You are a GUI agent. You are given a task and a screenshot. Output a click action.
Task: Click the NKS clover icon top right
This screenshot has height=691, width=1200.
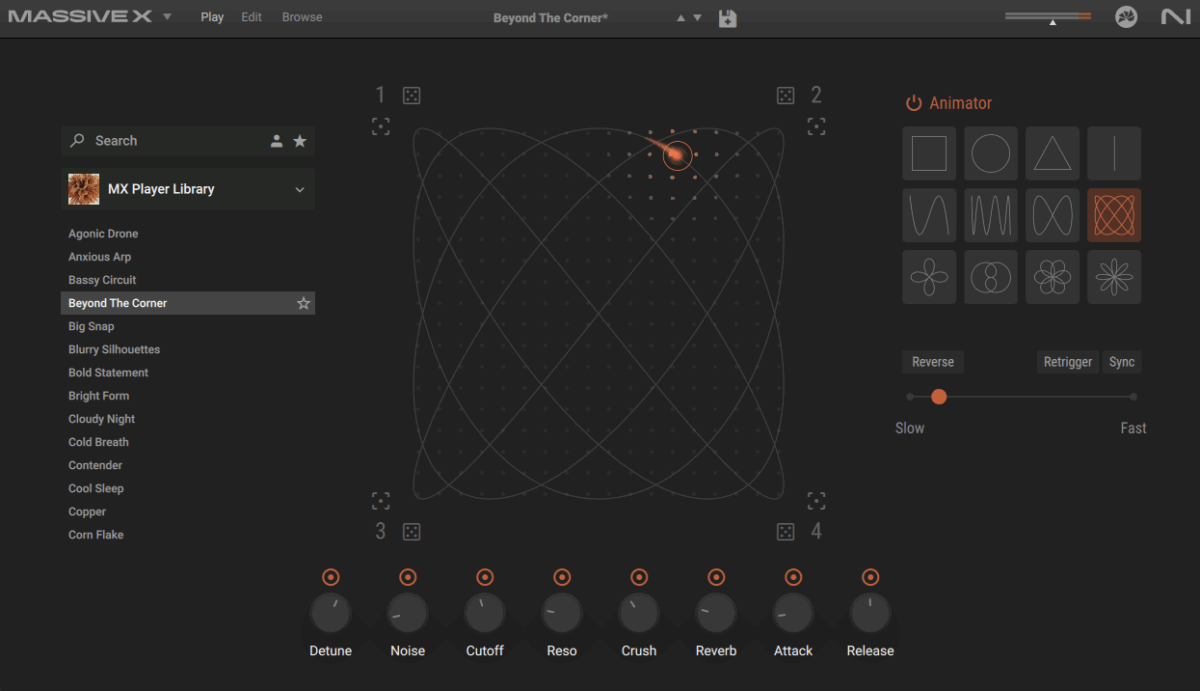pyautogui.click(x=1126, y=17)
